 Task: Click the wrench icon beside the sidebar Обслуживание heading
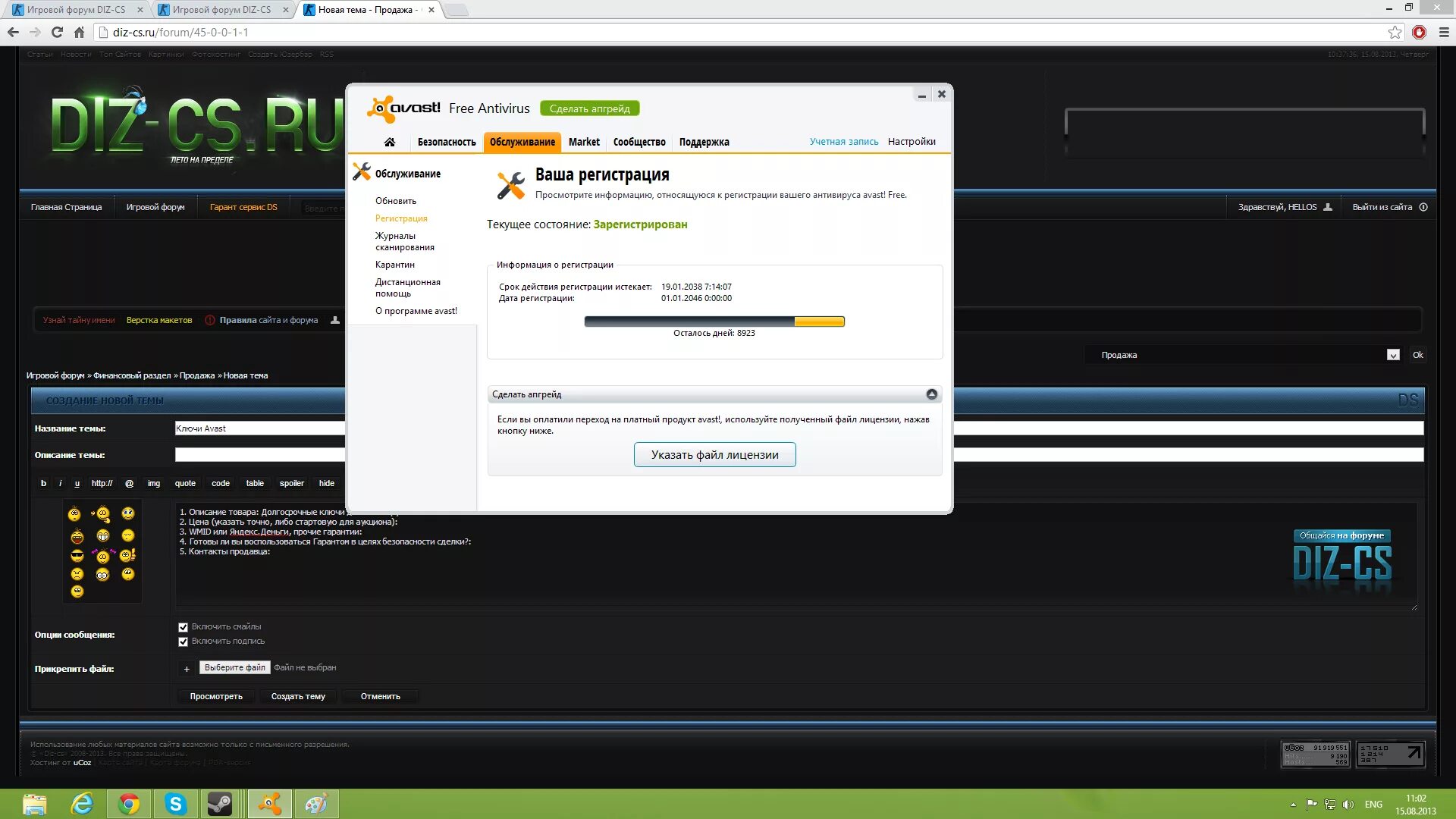362,172
